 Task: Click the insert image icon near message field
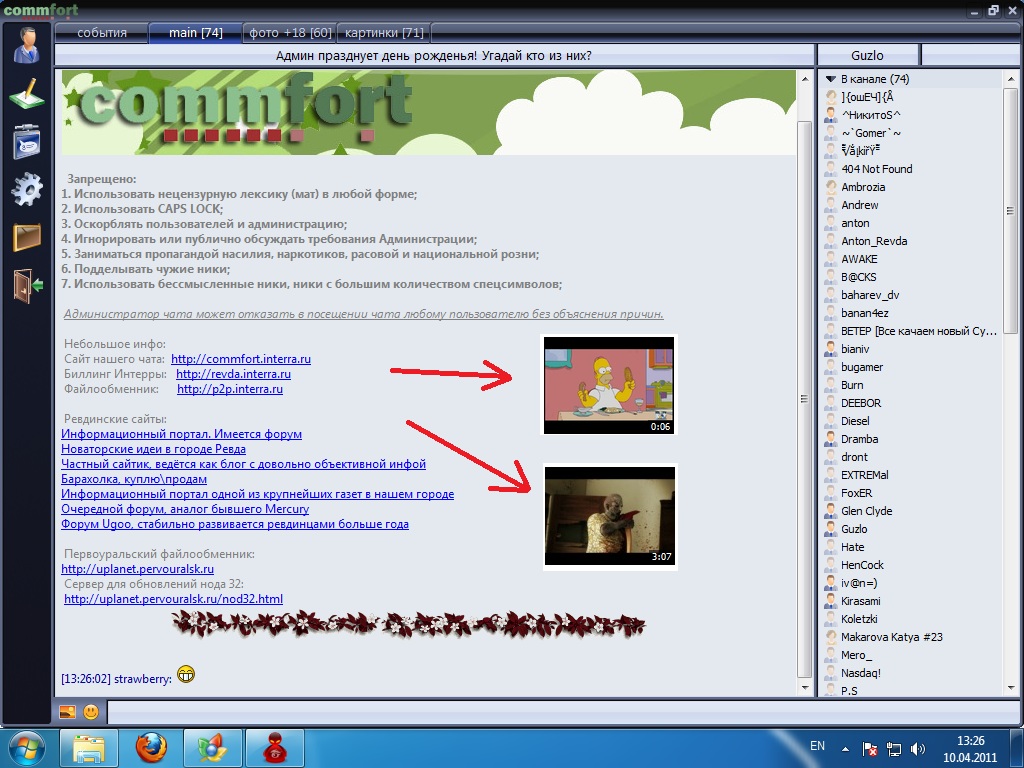[x=67, y=712]
